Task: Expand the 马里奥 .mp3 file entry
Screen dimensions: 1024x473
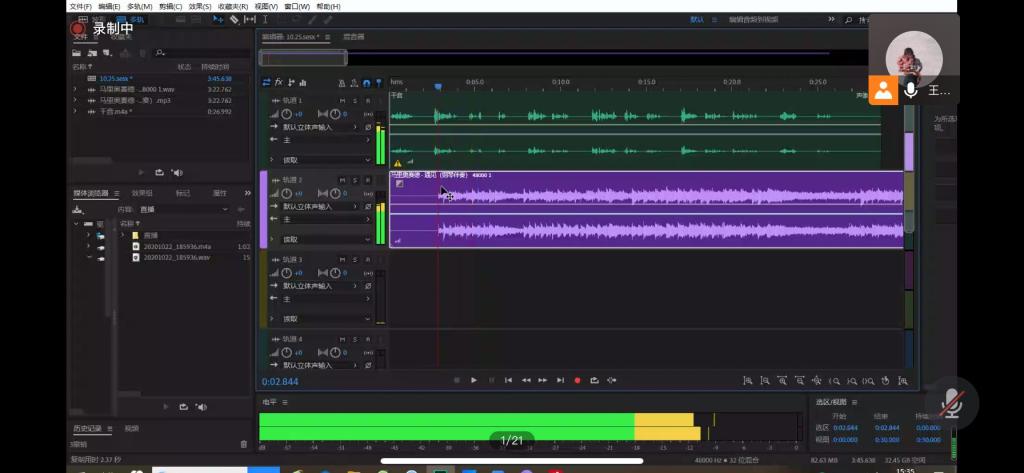Action: coord(75,100)
